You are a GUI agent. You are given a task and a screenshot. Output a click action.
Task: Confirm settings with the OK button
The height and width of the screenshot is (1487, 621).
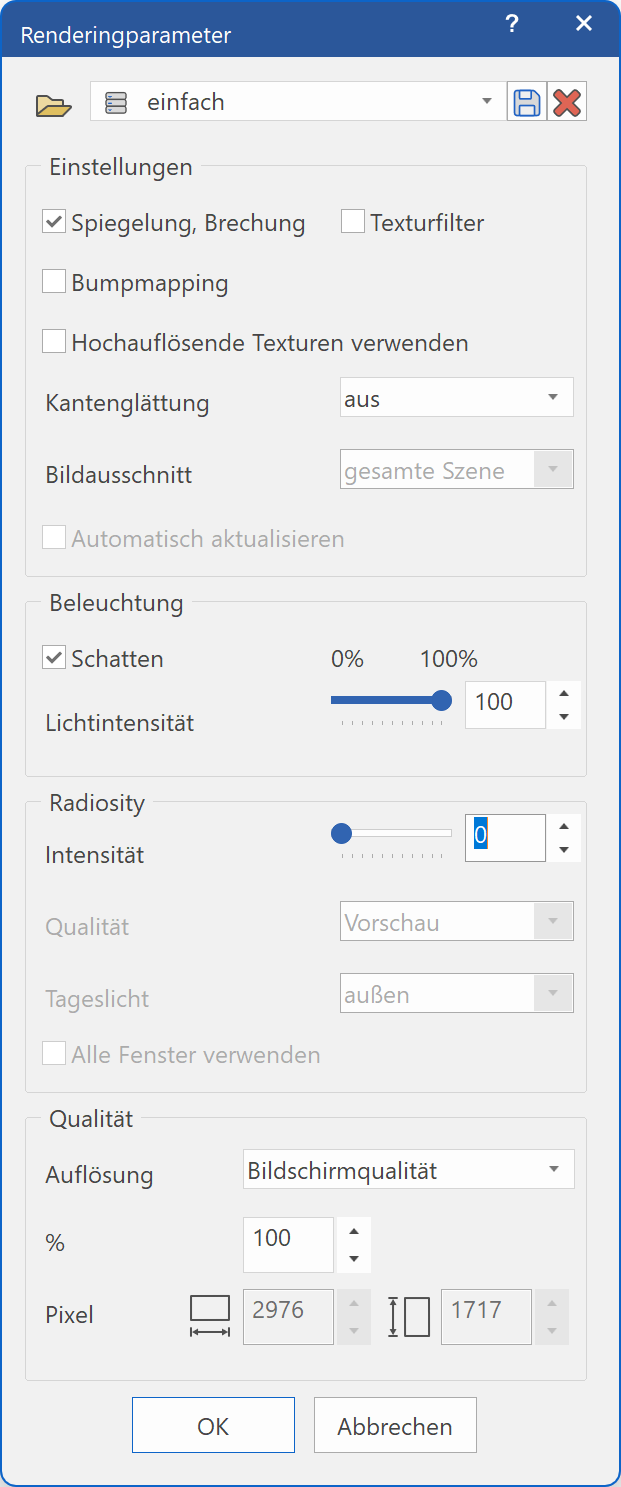(x=213, y=1424)
